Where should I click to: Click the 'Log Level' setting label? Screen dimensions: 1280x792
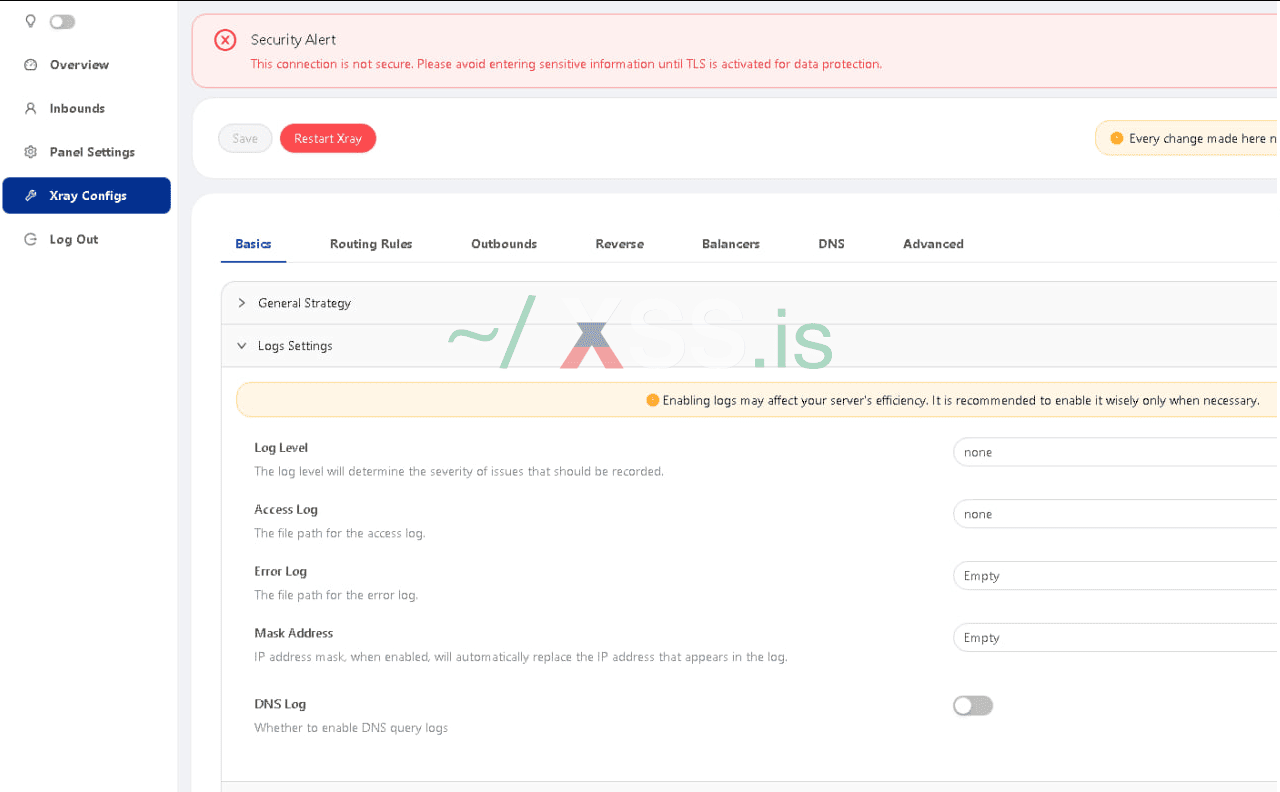coord(281,448)
